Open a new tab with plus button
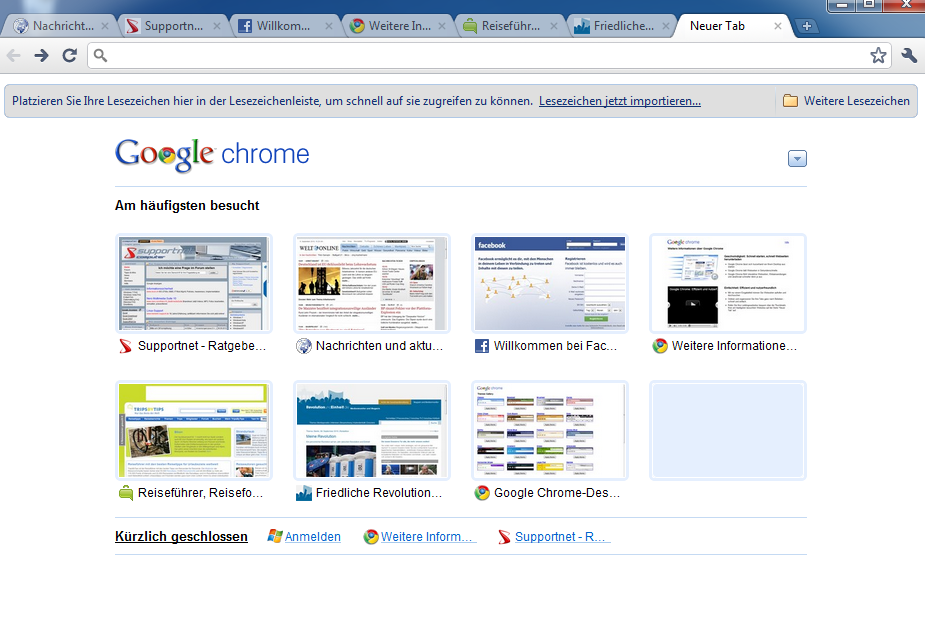The image size is (925, 637). (806, 26)
